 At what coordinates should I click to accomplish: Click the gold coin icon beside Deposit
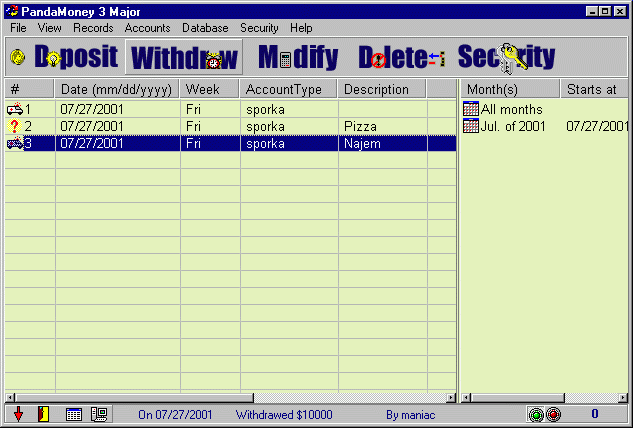tap(18, 57)
